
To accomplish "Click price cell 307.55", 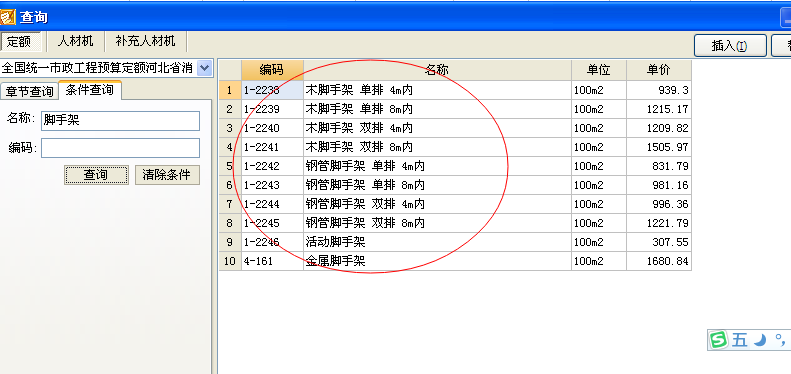I will (659, 242).
